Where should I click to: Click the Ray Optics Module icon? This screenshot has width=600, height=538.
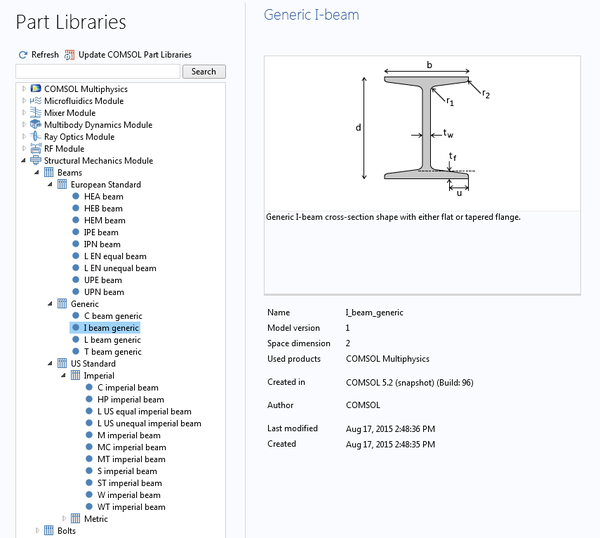pyautogui.click(x=36, y=137)
